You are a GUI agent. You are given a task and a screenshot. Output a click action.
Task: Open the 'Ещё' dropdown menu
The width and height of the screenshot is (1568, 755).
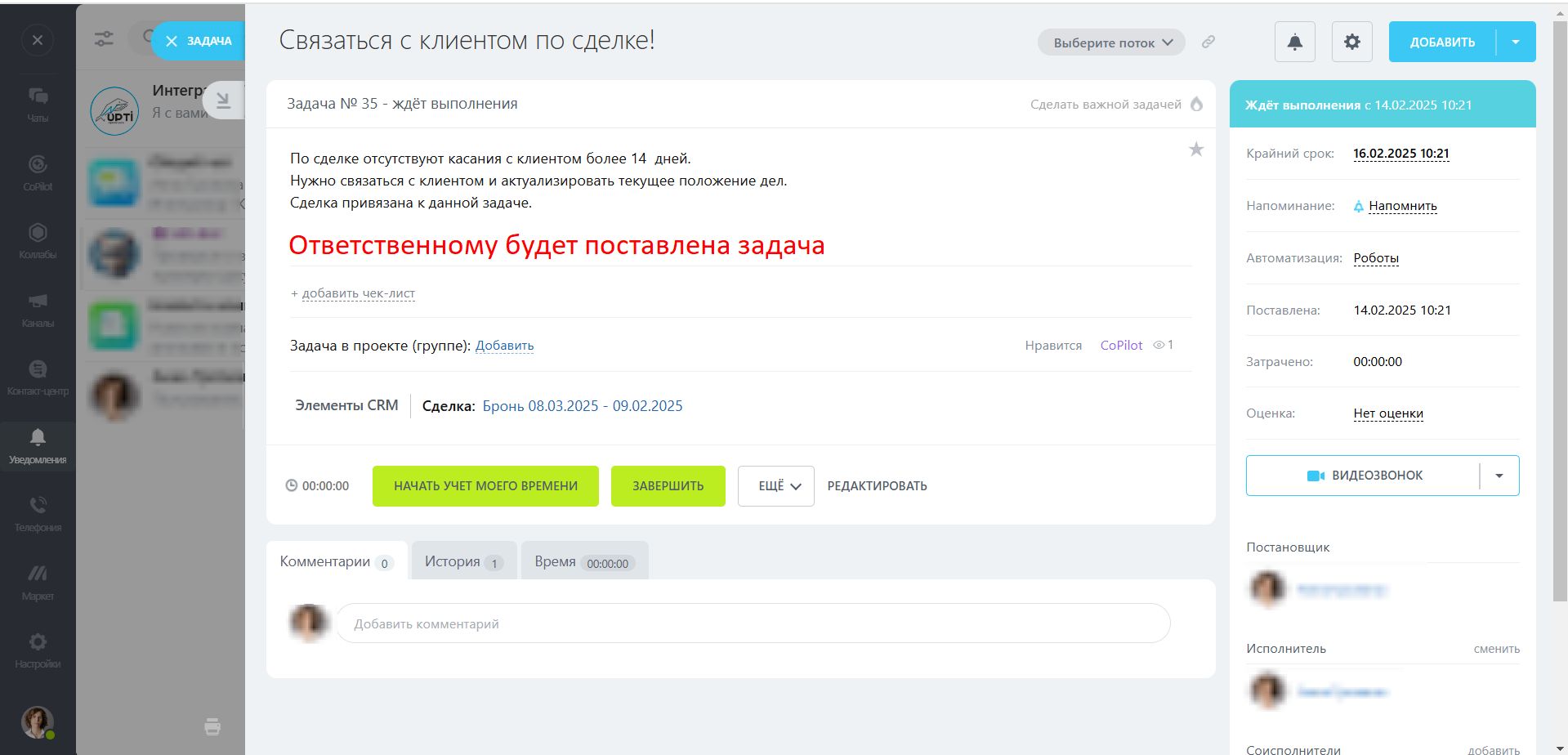775,486
